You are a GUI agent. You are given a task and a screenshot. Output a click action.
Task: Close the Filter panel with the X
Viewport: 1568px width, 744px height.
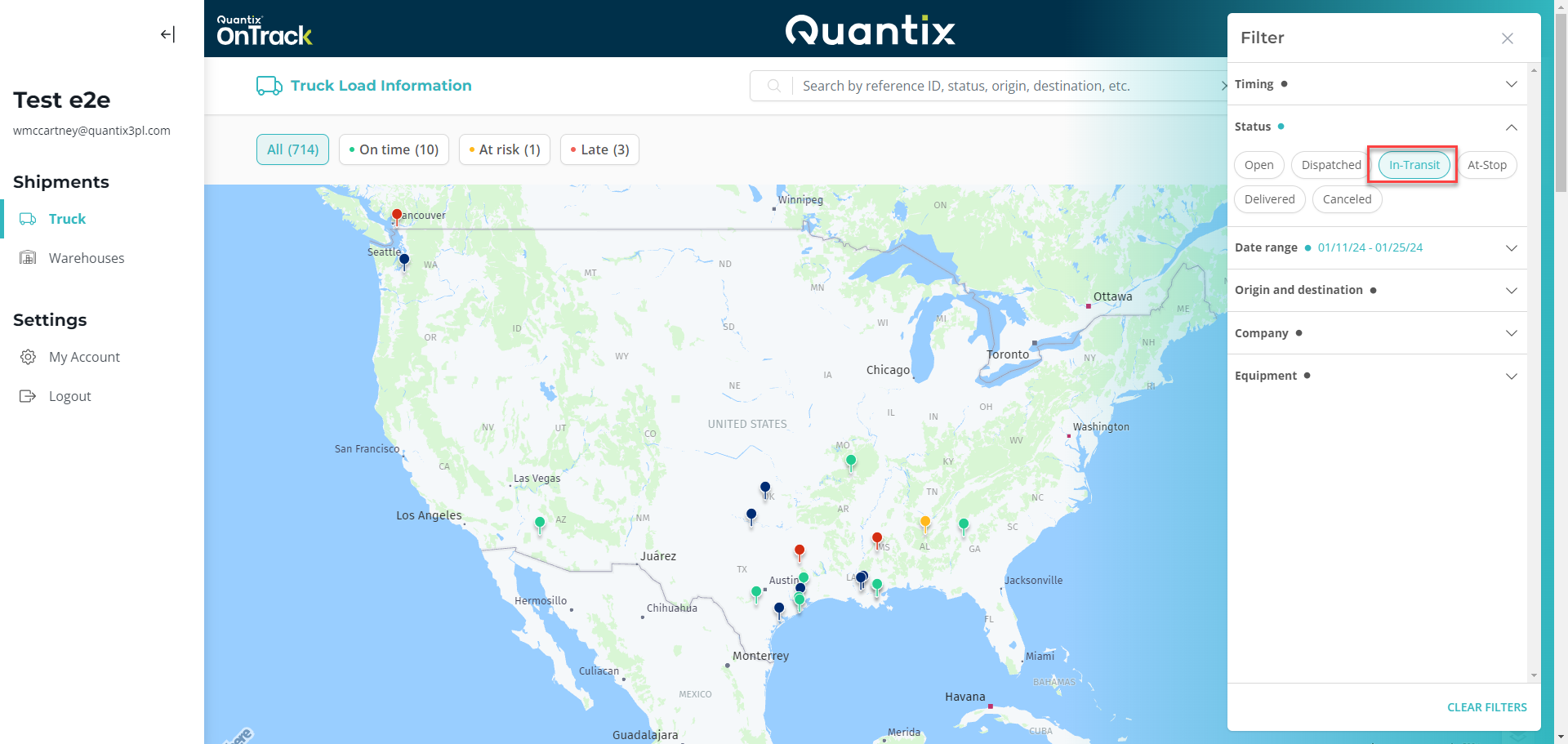(x=1507, y=38)
